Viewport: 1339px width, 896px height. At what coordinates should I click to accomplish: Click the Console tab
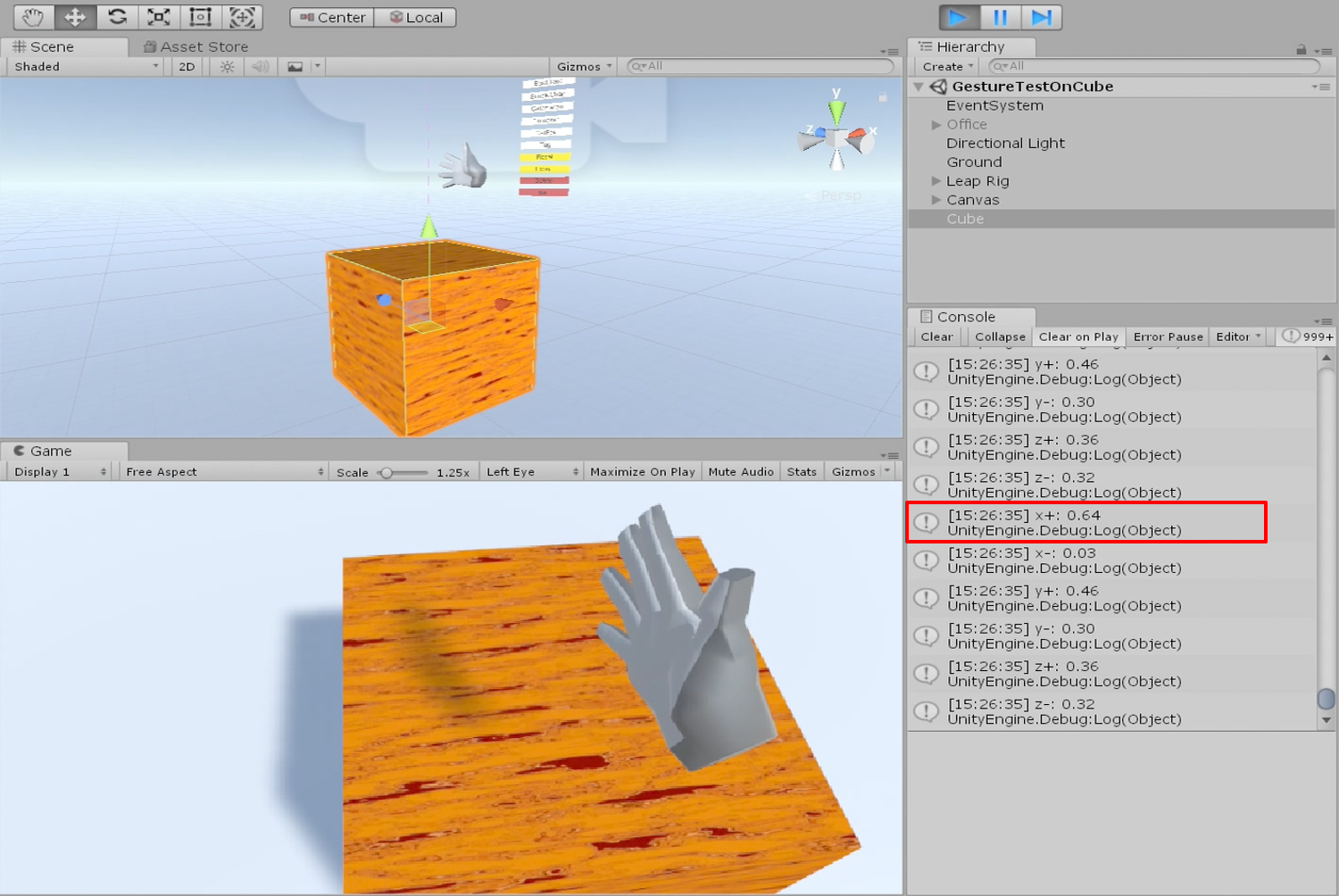tap(965, 317)
